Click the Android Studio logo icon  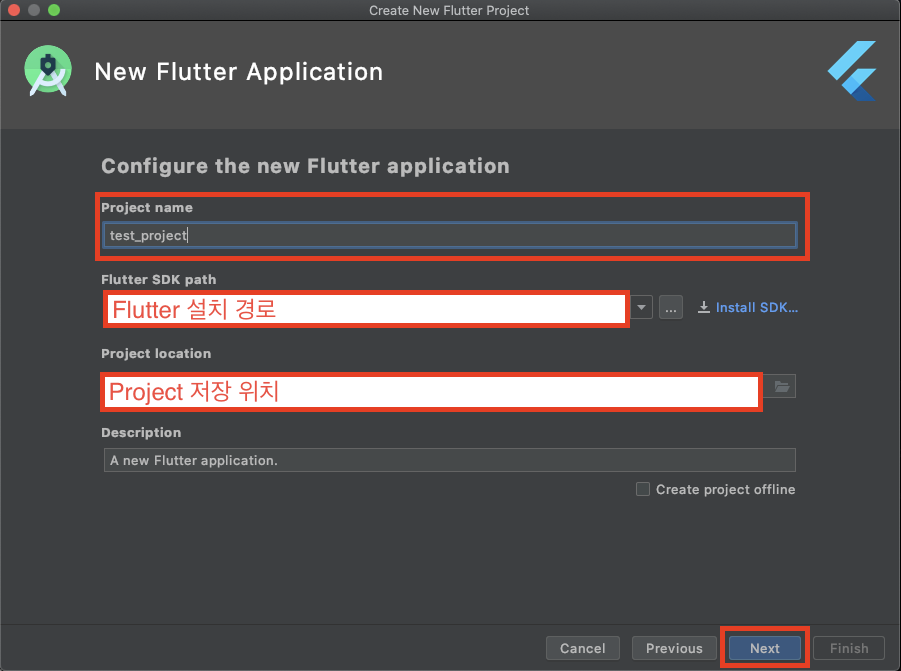[x=48, y=71]
